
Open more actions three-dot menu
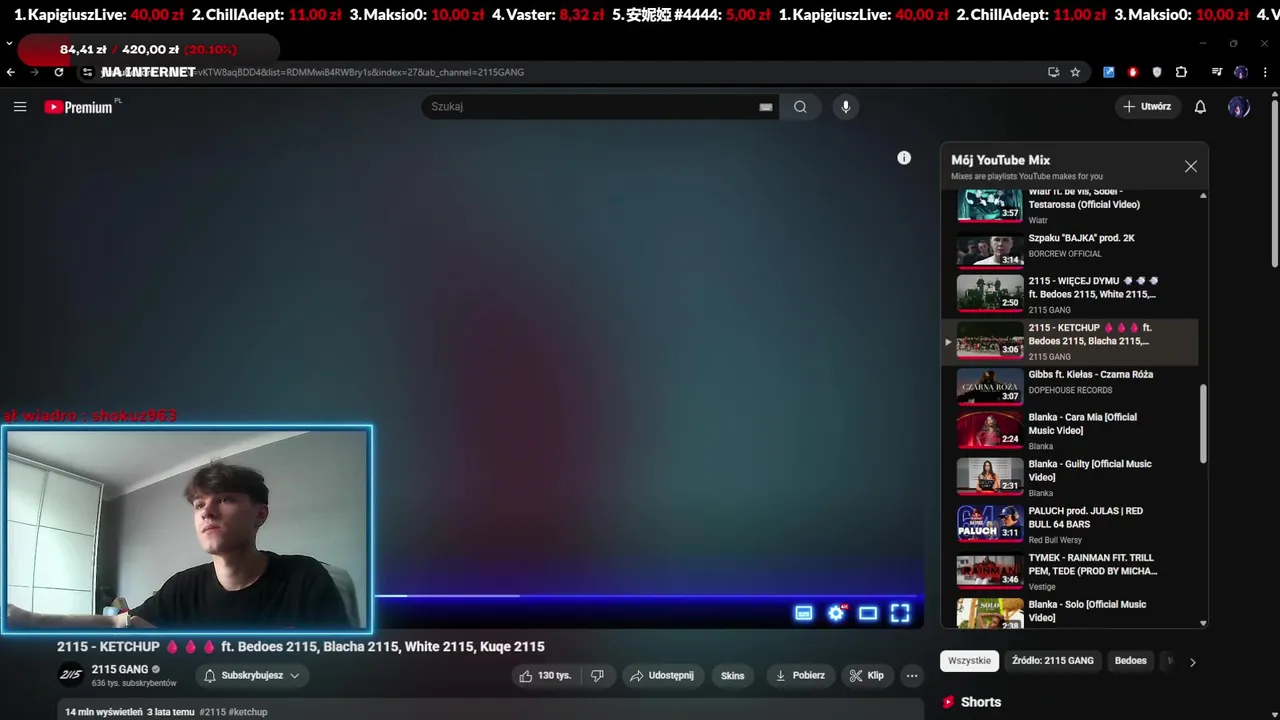(x=912, y=676)
